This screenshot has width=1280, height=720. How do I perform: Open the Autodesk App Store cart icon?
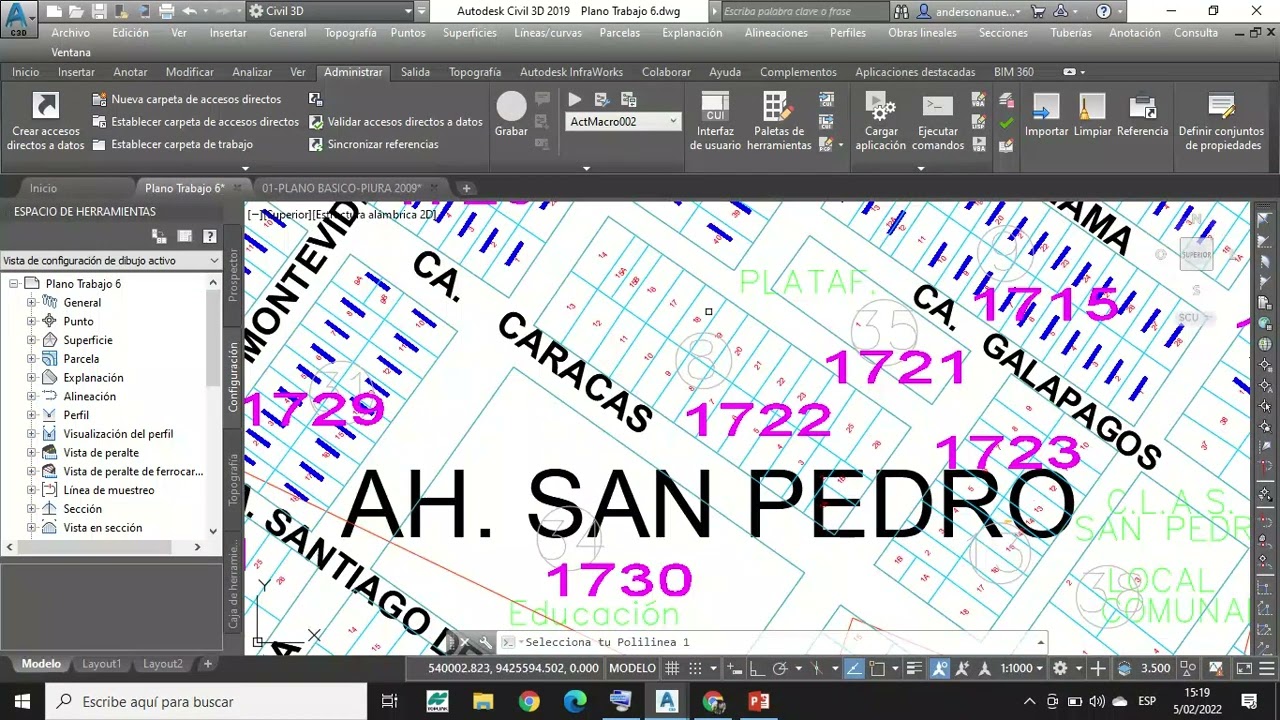coord(1038,11)
